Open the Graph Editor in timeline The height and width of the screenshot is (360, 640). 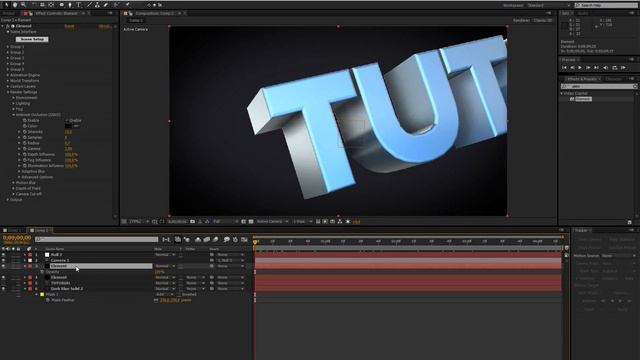point(244,240)
